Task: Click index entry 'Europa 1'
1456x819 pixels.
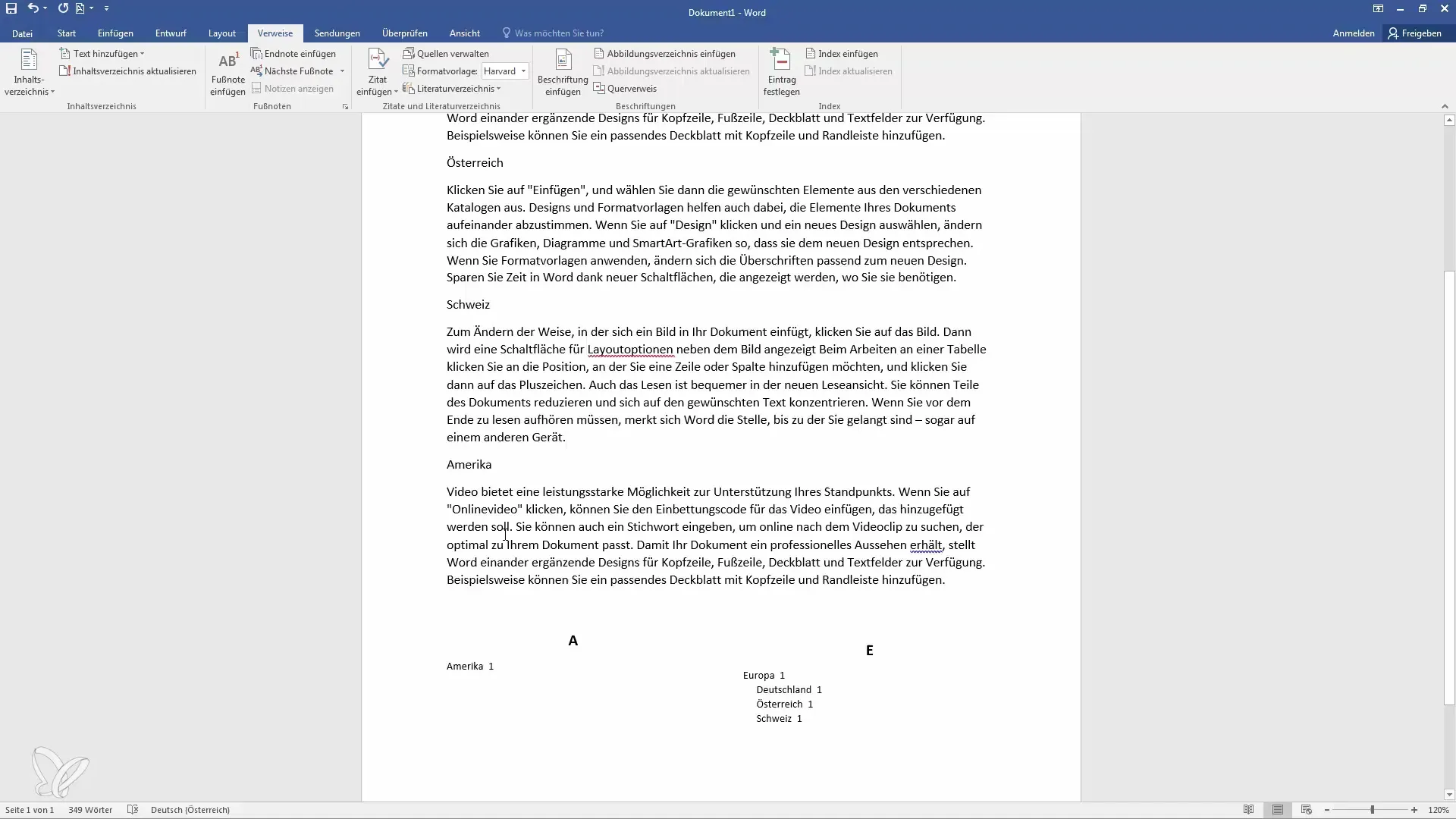Action: (764, 675)
